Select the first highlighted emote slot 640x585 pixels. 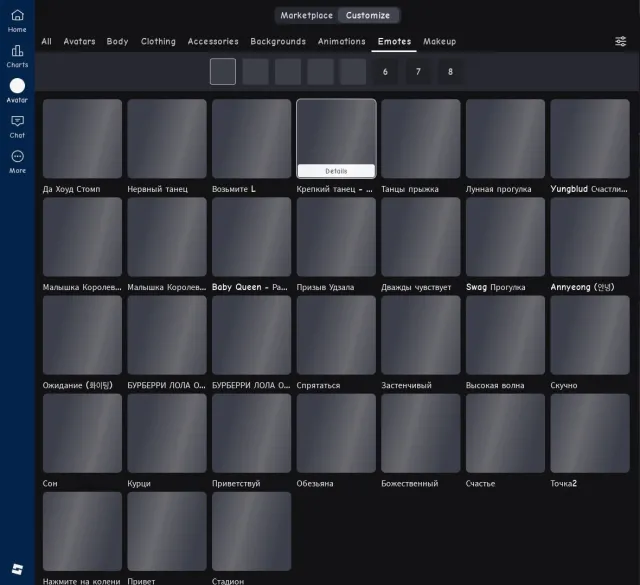pos(222,71)
